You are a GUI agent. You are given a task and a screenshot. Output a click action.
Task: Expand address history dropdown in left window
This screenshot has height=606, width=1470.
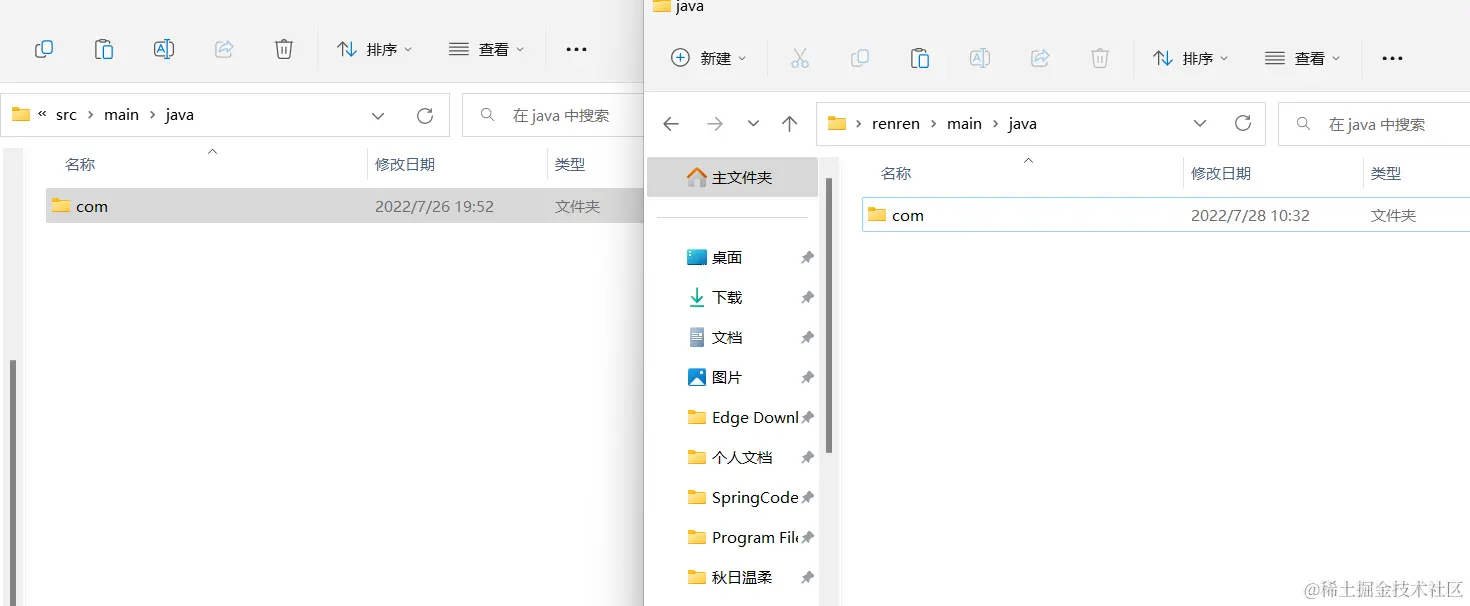tap(378, 116)
